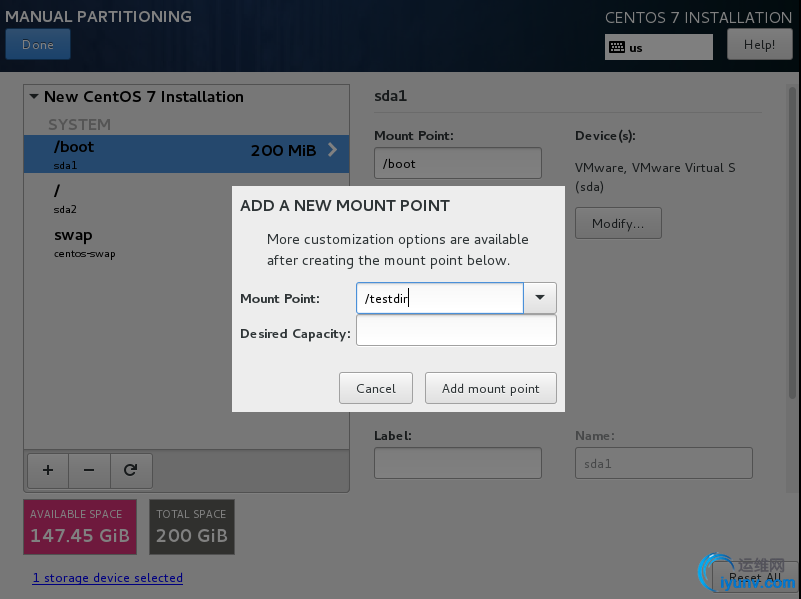Click the Add mount point button
The image size is (801, 599).
coord(490,388)
